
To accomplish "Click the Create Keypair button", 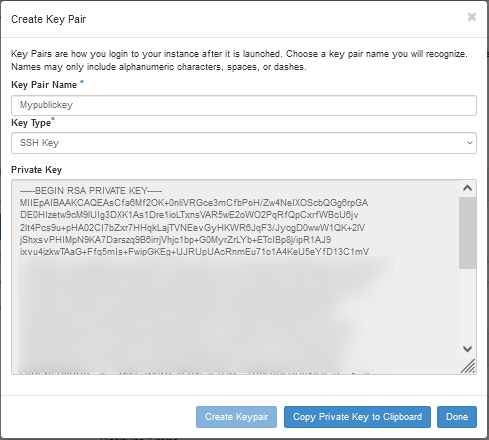I will point(236,417).
